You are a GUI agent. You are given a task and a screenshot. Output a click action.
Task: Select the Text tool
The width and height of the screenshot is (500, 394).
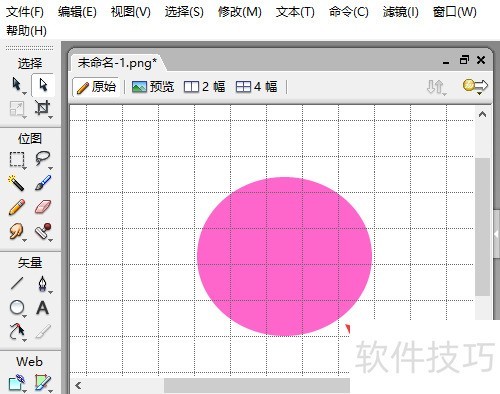pos(43,308)
